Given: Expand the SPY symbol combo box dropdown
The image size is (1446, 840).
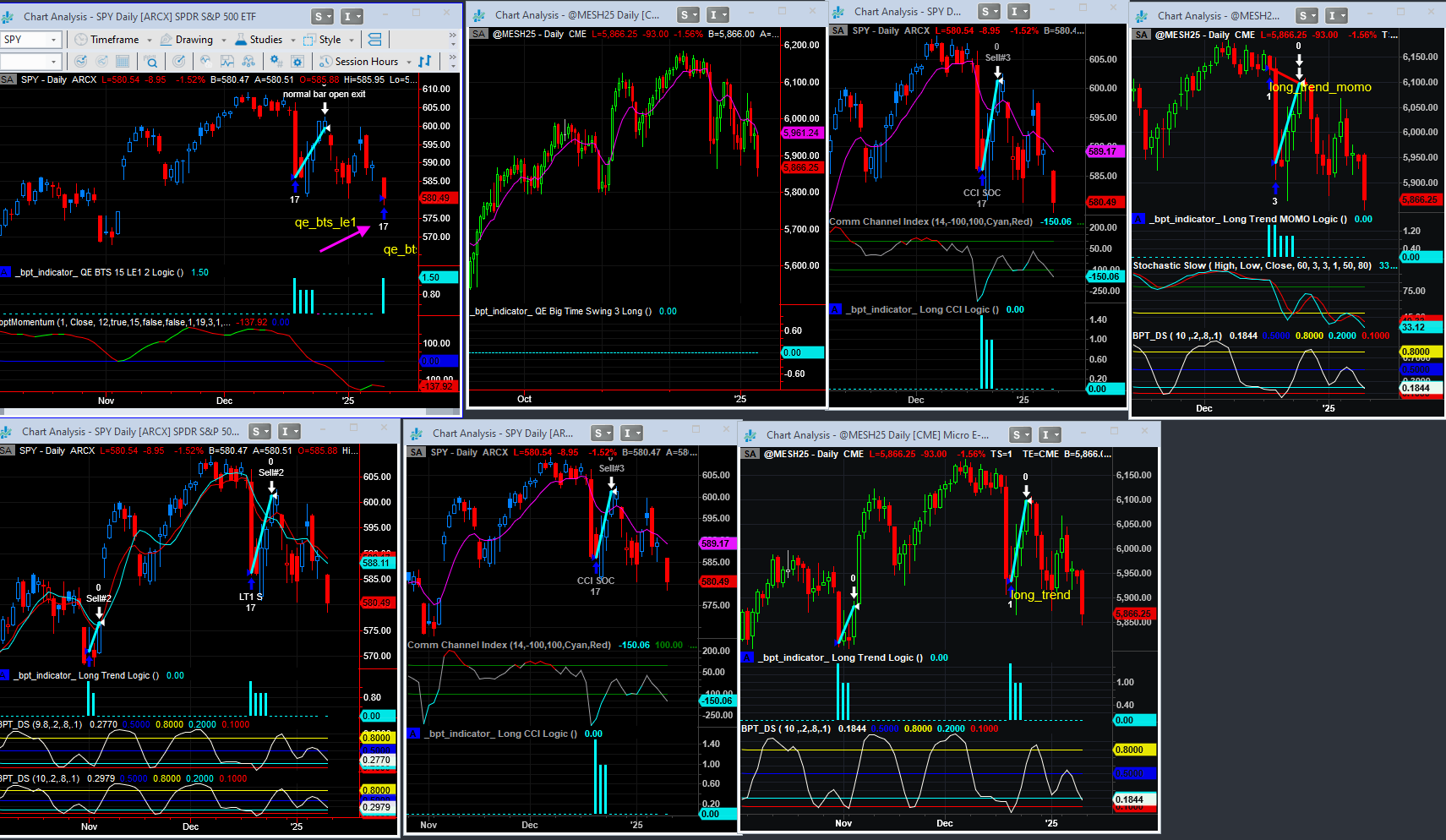Looking at the screenshot, I should (x=53, y=40).
